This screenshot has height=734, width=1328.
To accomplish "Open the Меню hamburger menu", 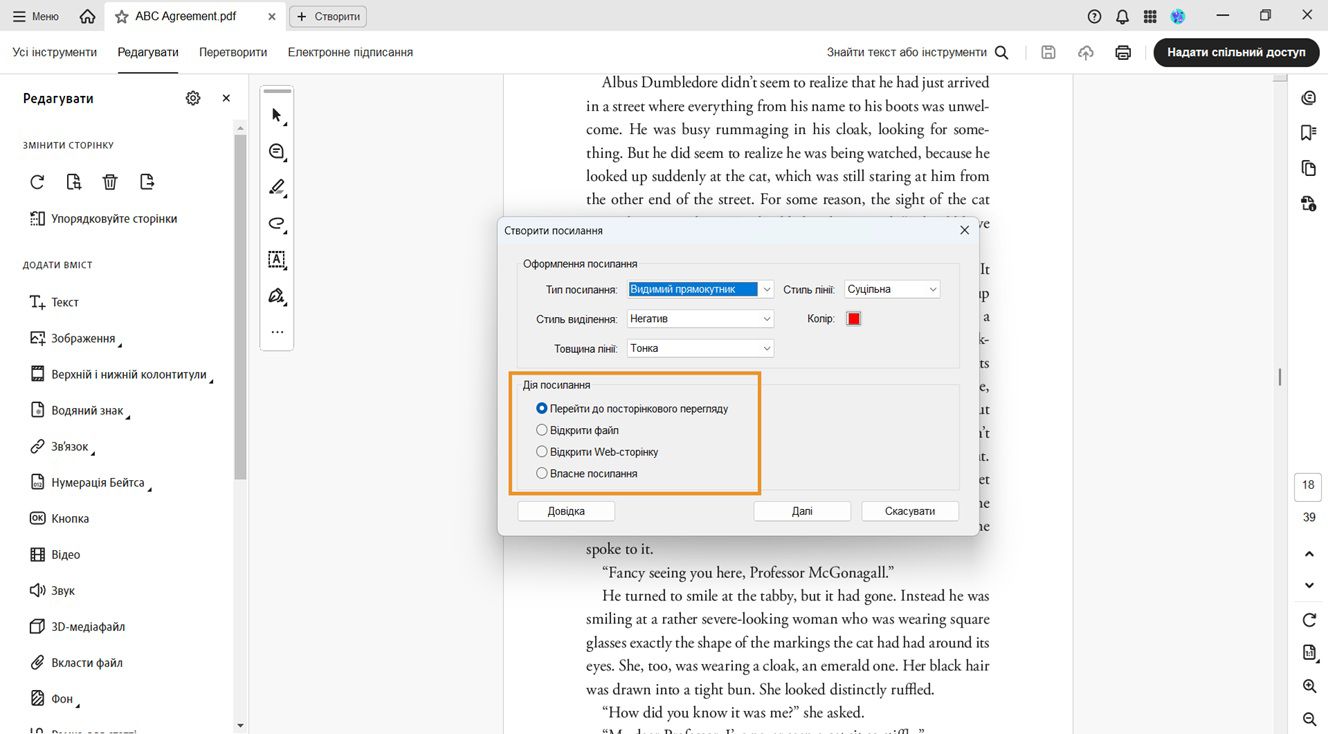I will 38,16.
